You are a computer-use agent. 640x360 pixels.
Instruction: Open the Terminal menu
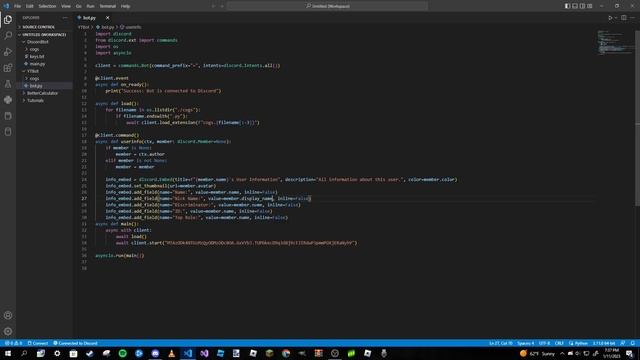pyautogui.click(x=108, y=6)
